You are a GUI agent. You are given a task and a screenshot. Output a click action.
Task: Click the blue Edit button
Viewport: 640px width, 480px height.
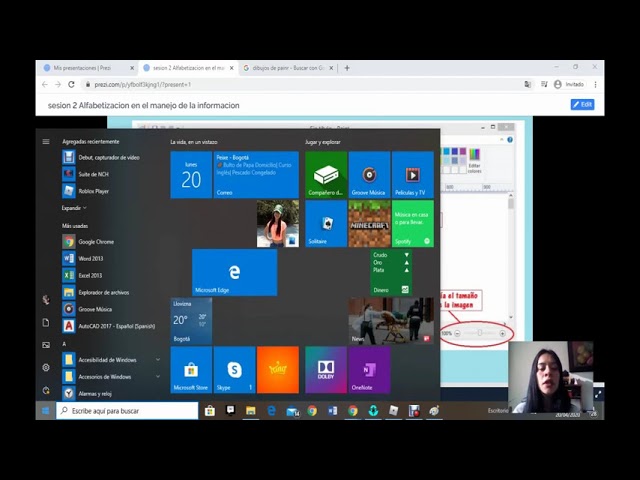(582, 104)
